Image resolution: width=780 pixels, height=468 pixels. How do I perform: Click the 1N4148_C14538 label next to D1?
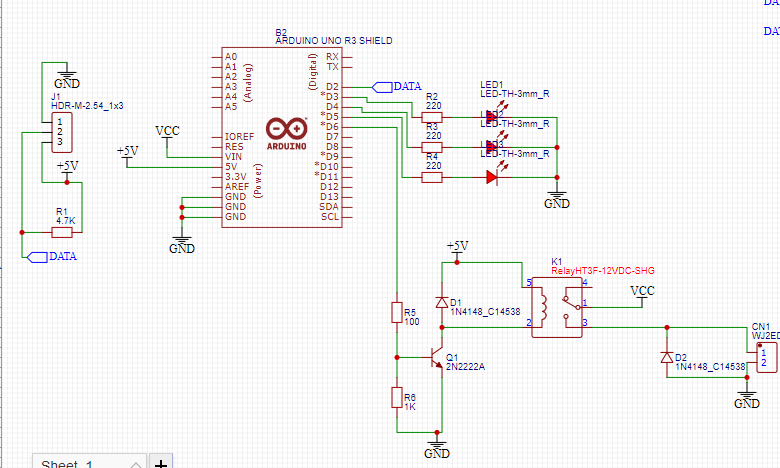(x=485, y=312)
